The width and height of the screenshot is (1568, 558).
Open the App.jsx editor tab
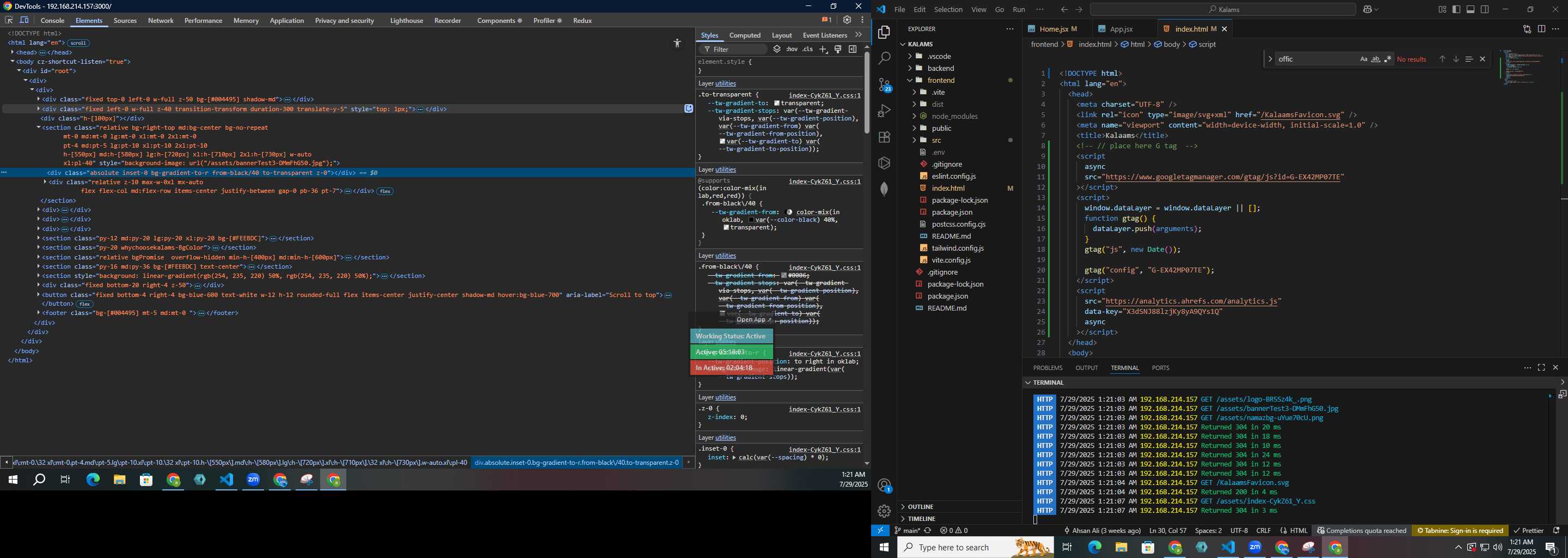(x=1120, y=29)
